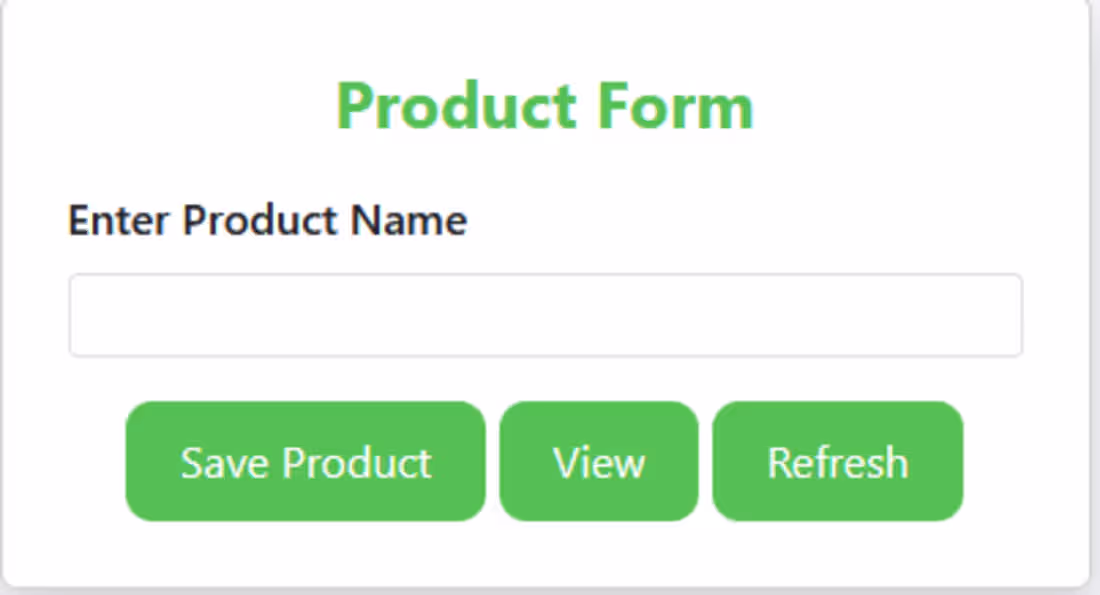This screenshot has height=595, width=1100.
Task: Select the Enter Product Name label
Action: 266,220
